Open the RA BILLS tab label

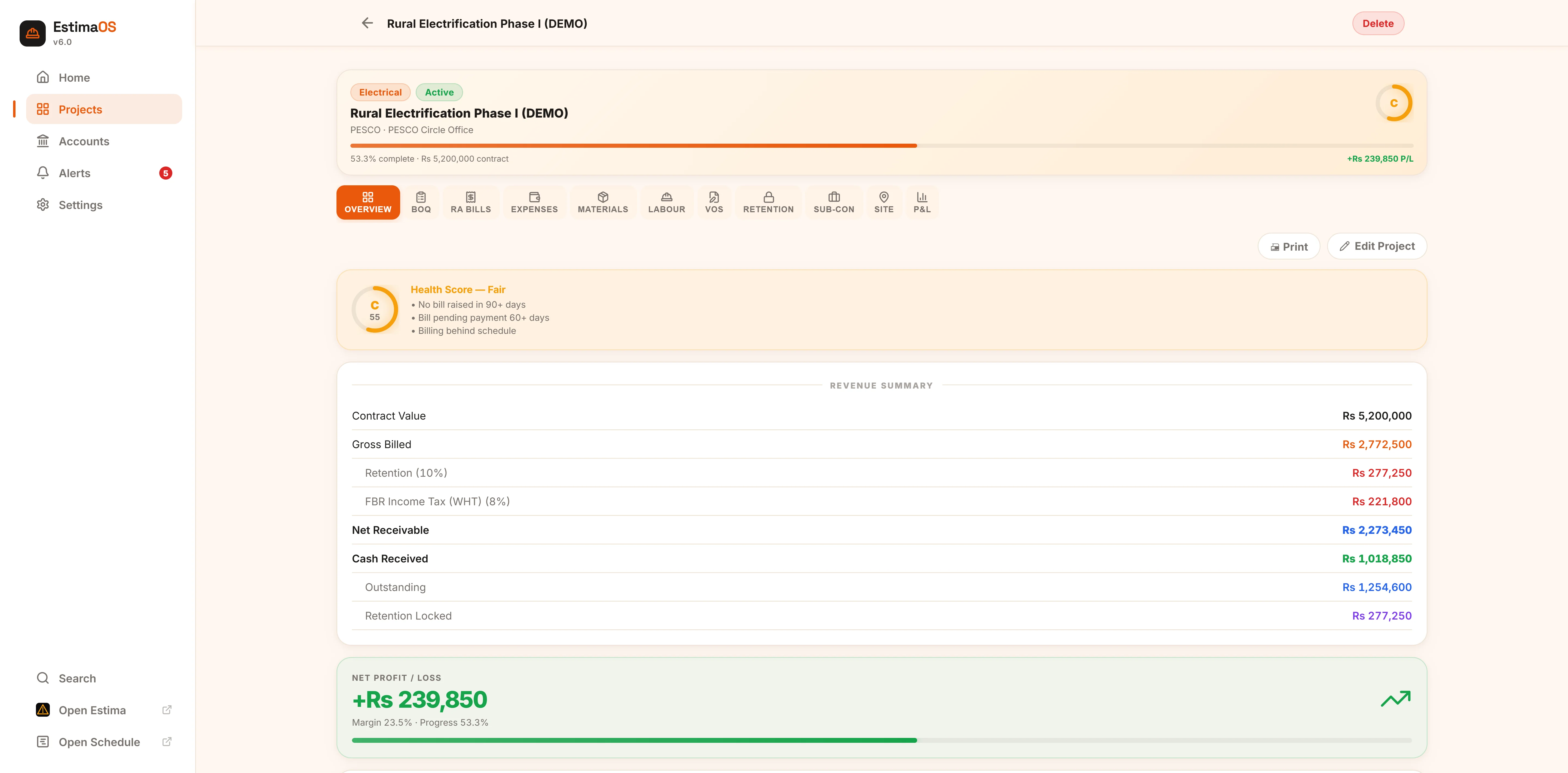[470, 209]
